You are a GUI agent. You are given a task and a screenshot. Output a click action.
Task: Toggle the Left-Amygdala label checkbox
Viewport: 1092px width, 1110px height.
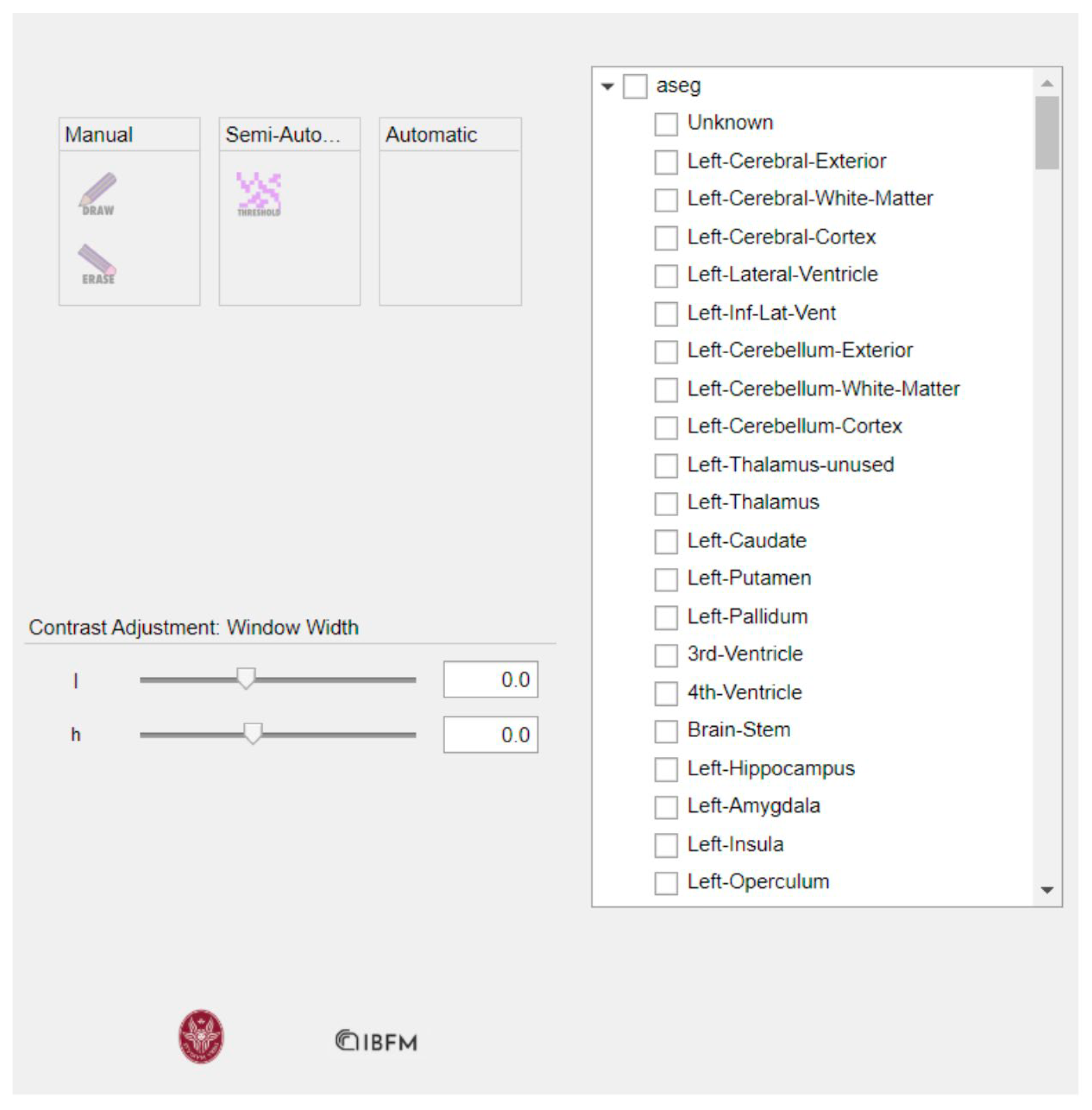[666, 807]
